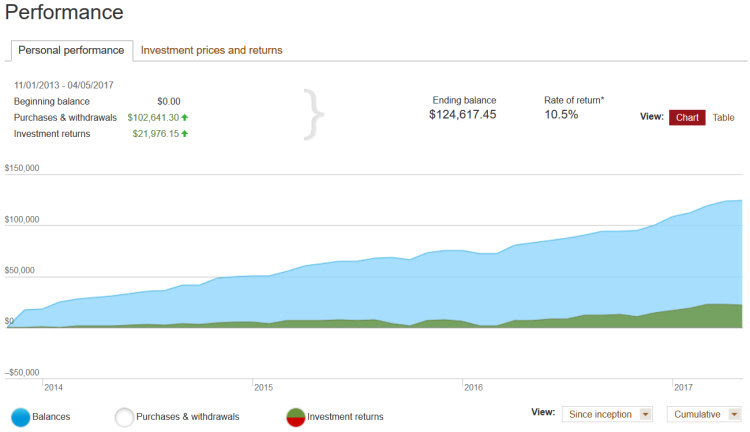This screenshot has height=432, width=750.
Task: Click the 2016 axis label
Action: 474,388
